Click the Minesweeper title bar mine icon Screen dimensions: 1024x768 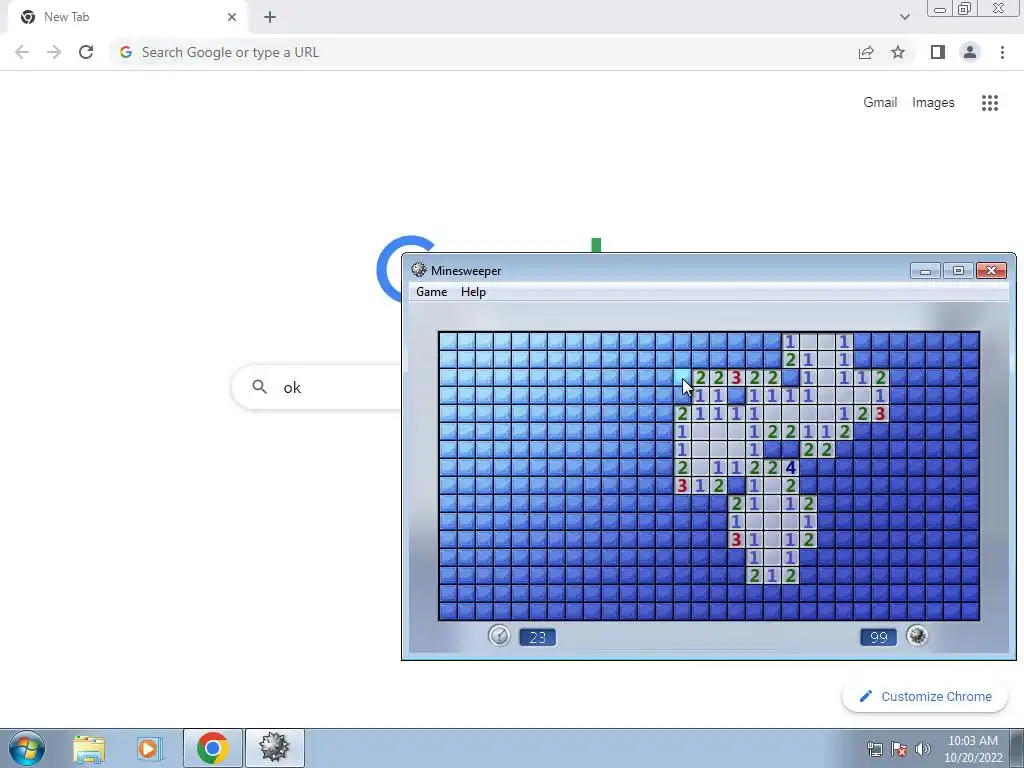(419, 270)
